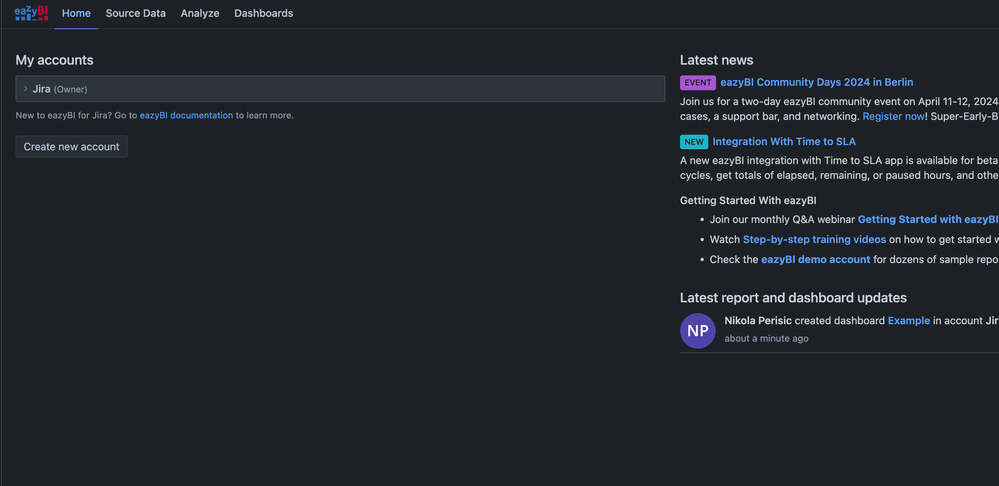
Task: Click the purple EVENT badge
Action: [698, 83]
